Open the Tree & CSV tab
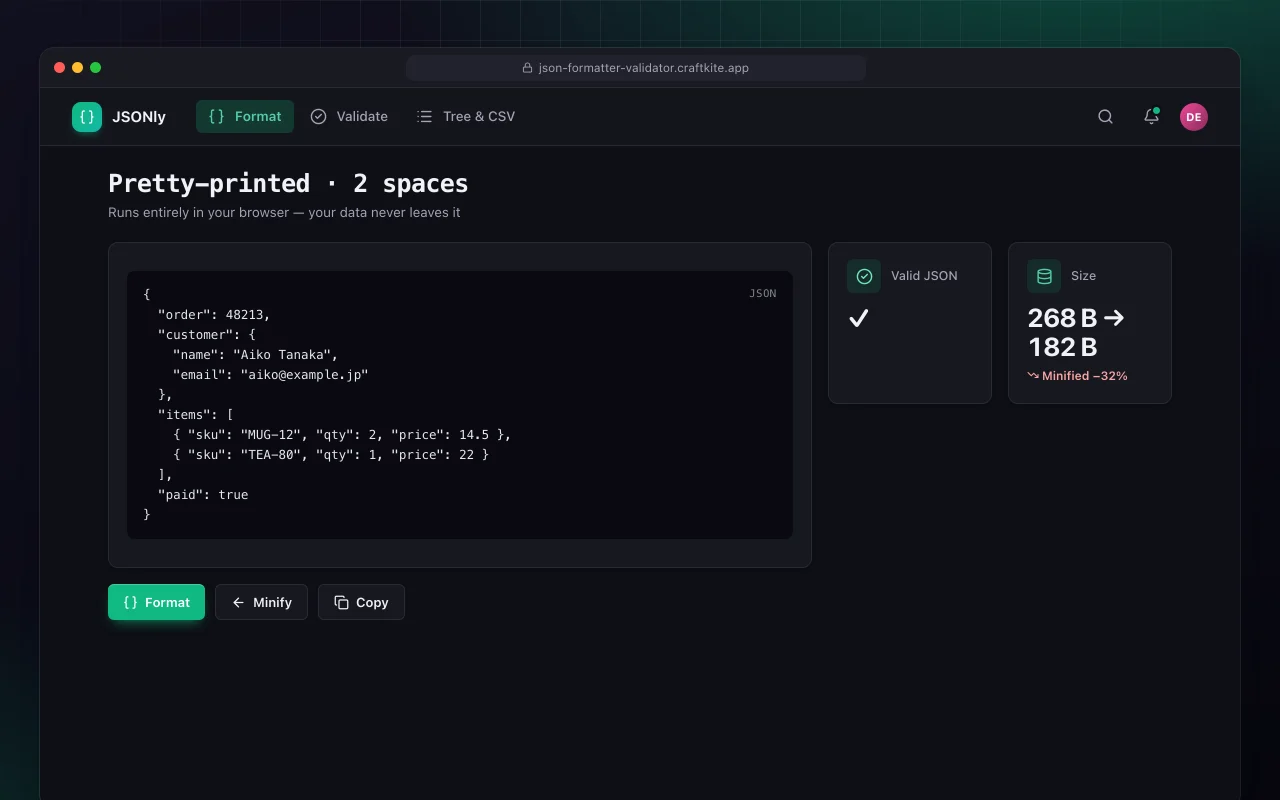The width and height of the screenshot is (1280, 800). click(466, 117)
